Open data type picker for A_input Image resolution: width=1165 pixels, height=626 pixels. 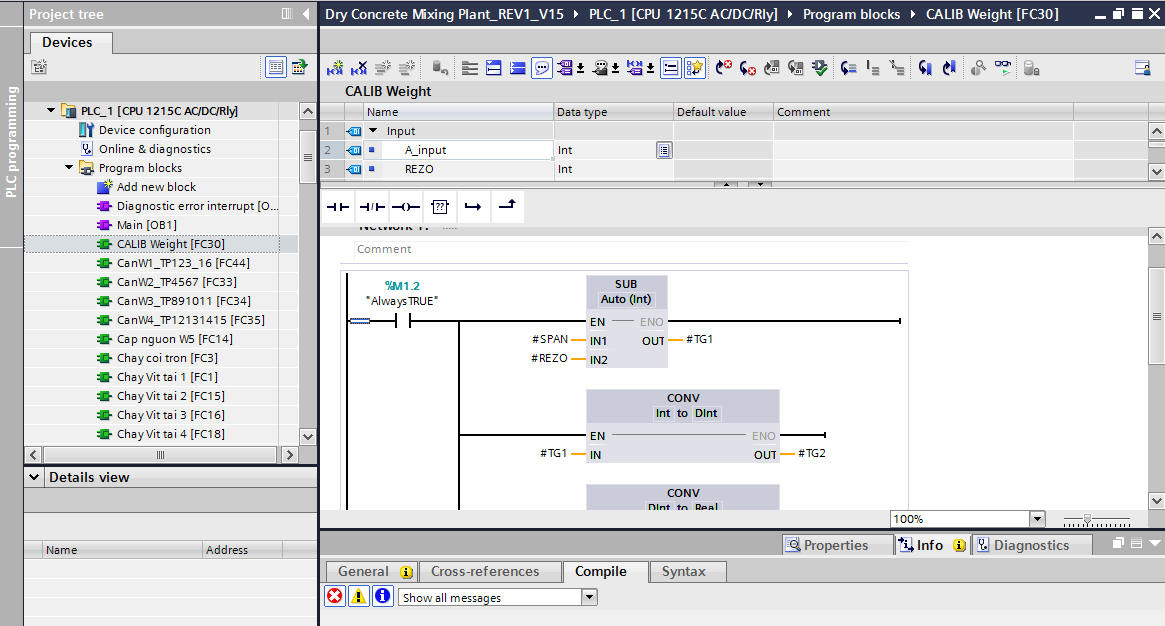tap(664, 150)
